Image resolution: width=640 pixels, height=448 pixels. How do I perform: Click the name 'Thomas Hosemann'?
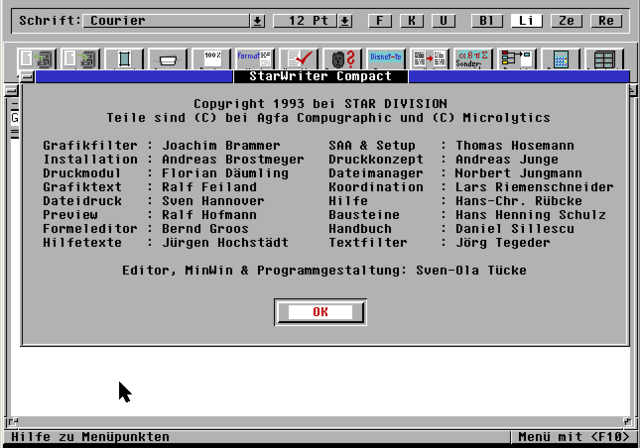click(x=515, y=146)
